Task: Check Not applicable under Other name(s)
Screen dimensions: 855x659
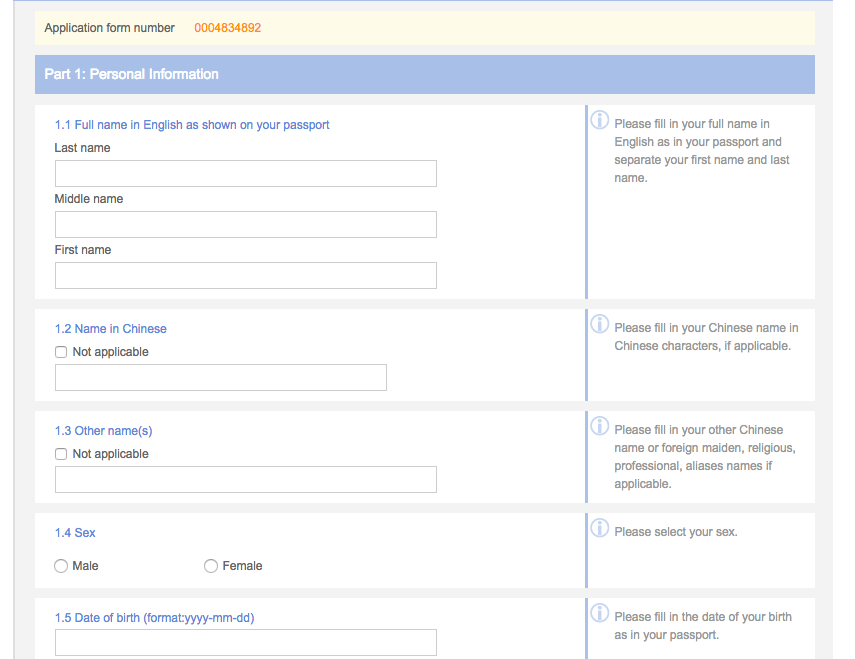Action: coord(61,454)
